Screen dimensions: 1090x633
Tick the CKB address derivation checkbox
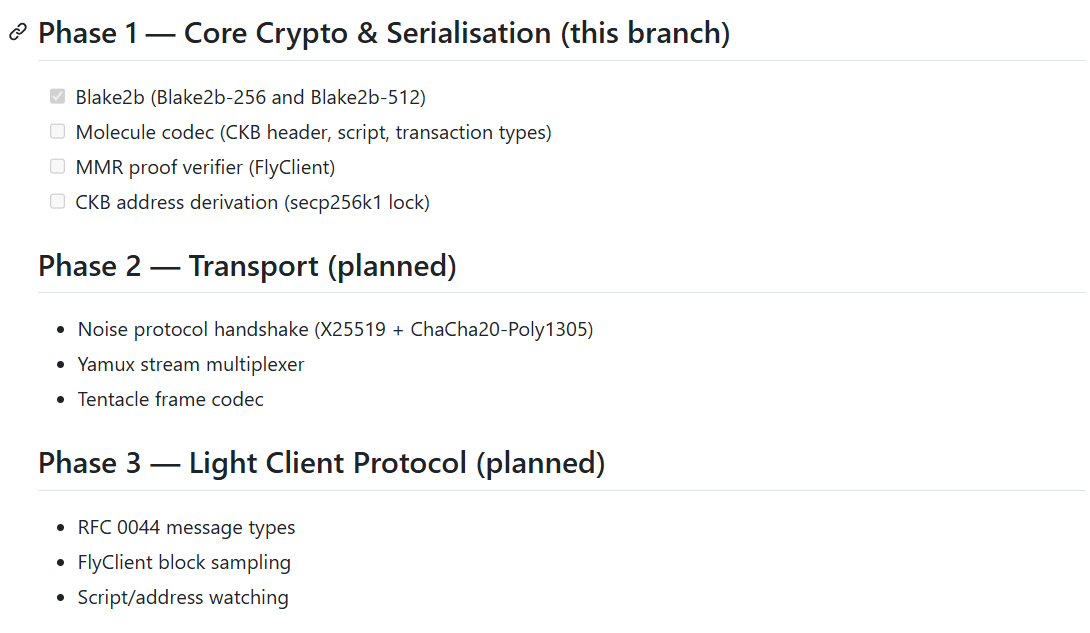coord(57,202)
